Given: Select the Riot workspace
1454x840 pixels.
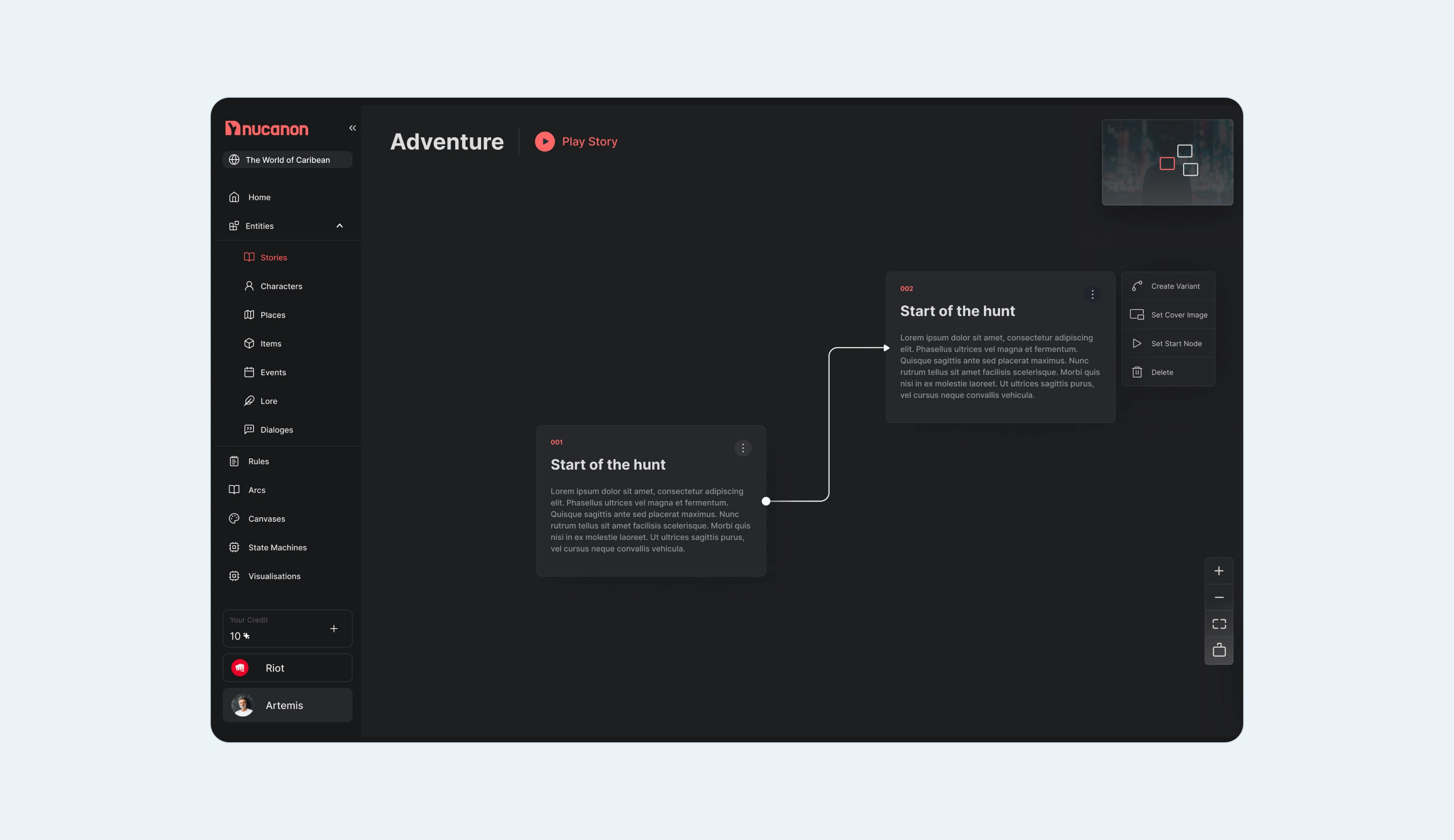Looking at the screenshot, I should [x=287, y=668].
